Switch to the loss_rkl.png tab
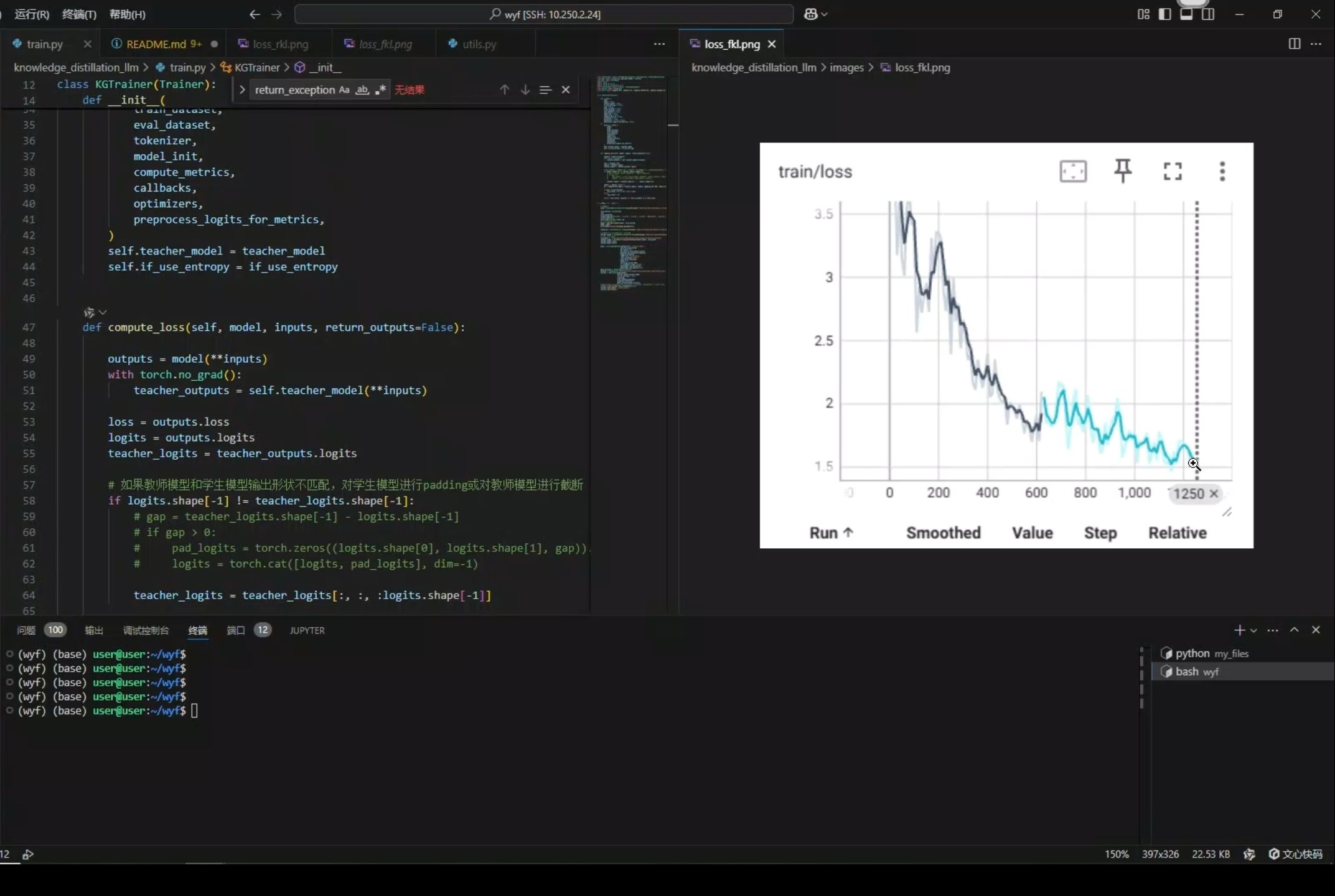Image resolution: width=1335 pixels, height=896 pixels. pos(279,44)
